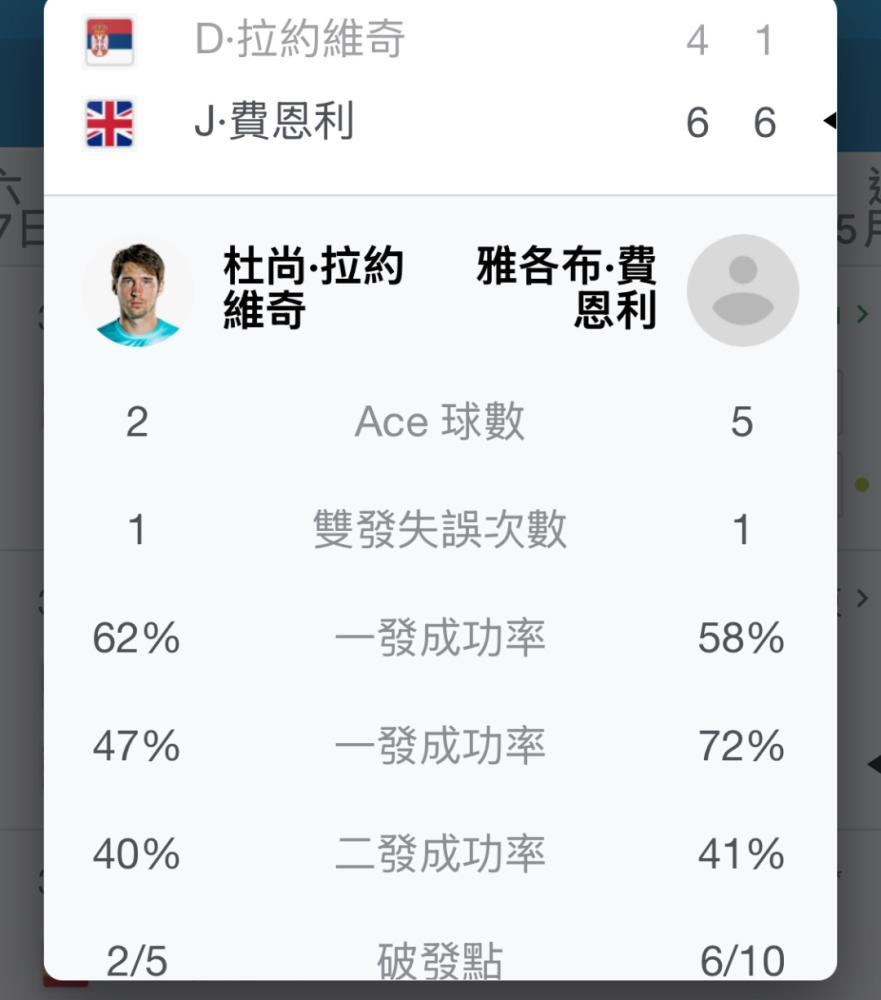
Task: Click the 雙發失誤次數 stat row
Action: pos(440,529)
